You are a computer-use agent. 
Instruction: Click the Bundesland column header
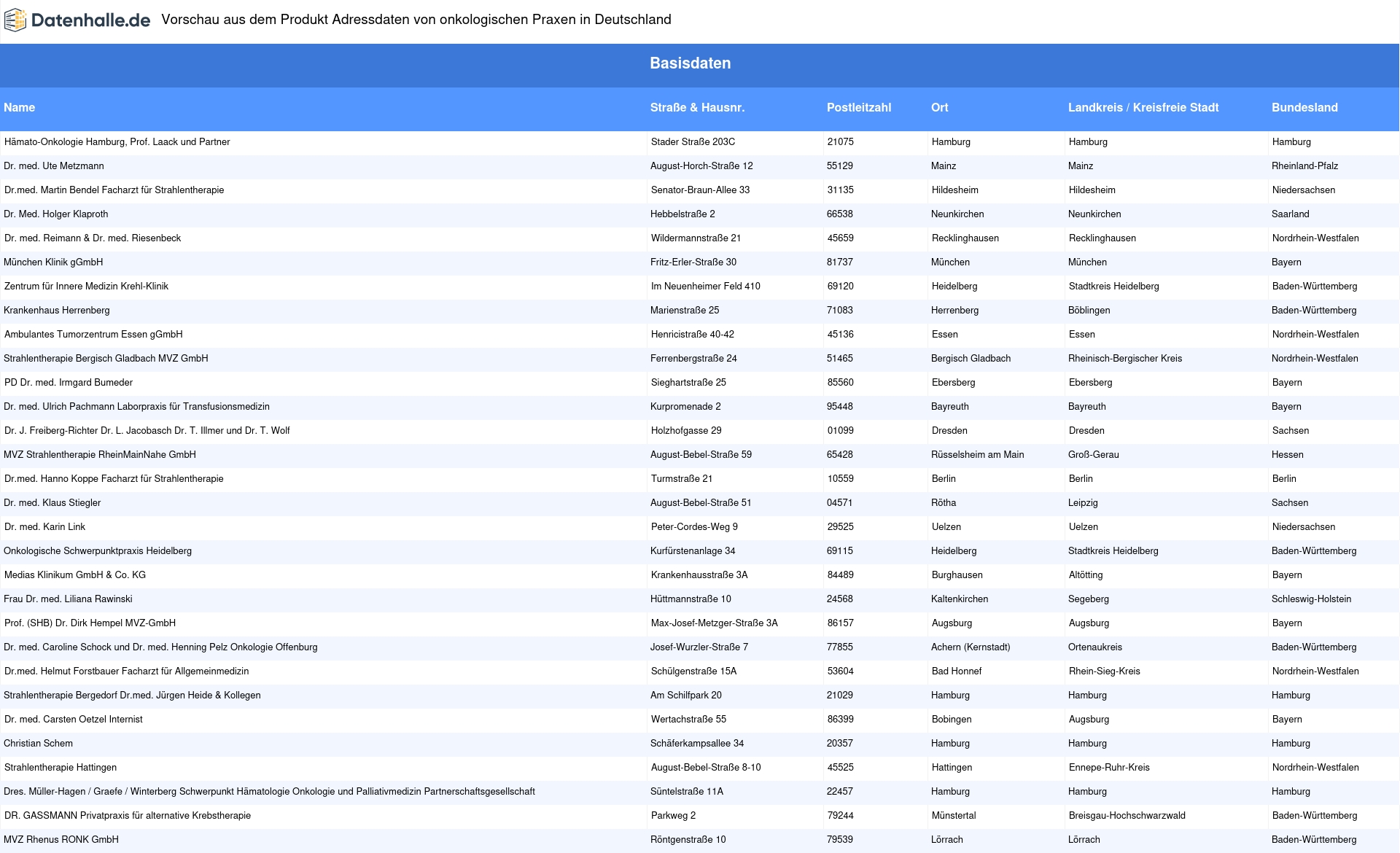click(x=1304, y=107)
